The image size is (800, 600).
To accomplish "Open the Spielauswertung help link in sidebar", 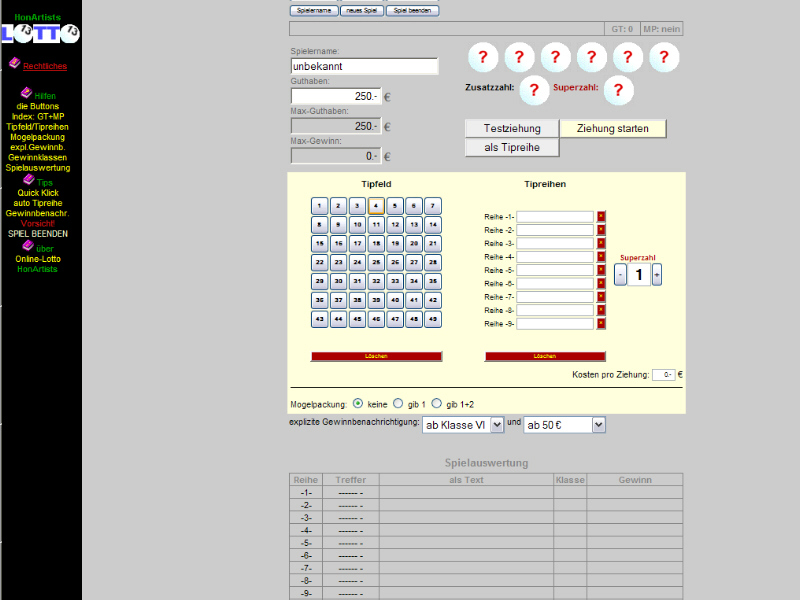I will (38, 168).
